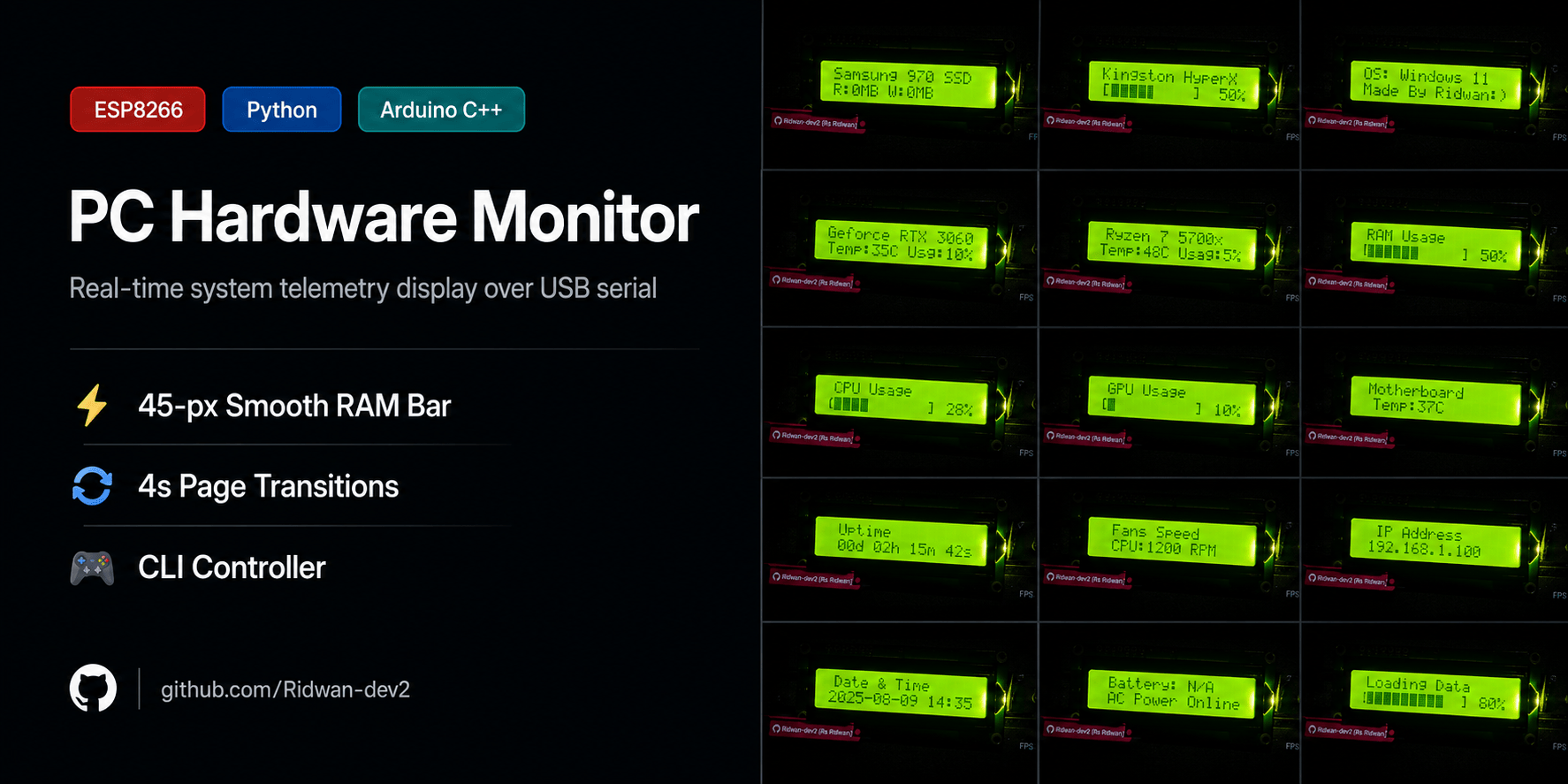
Task: Click the lightning bolt icon
Action: point(92,406)
